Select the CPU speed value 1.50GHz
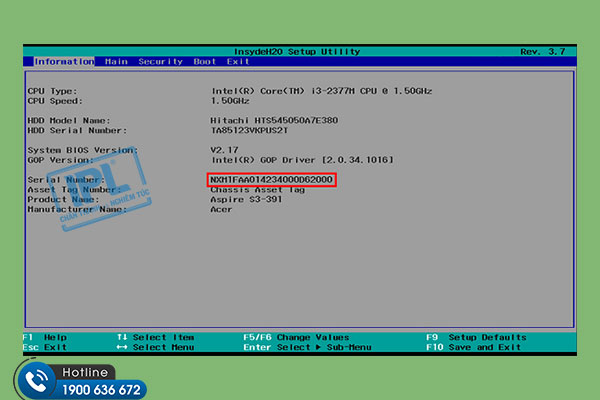Viewport: 600px width, 400px height. coord(230,101)
